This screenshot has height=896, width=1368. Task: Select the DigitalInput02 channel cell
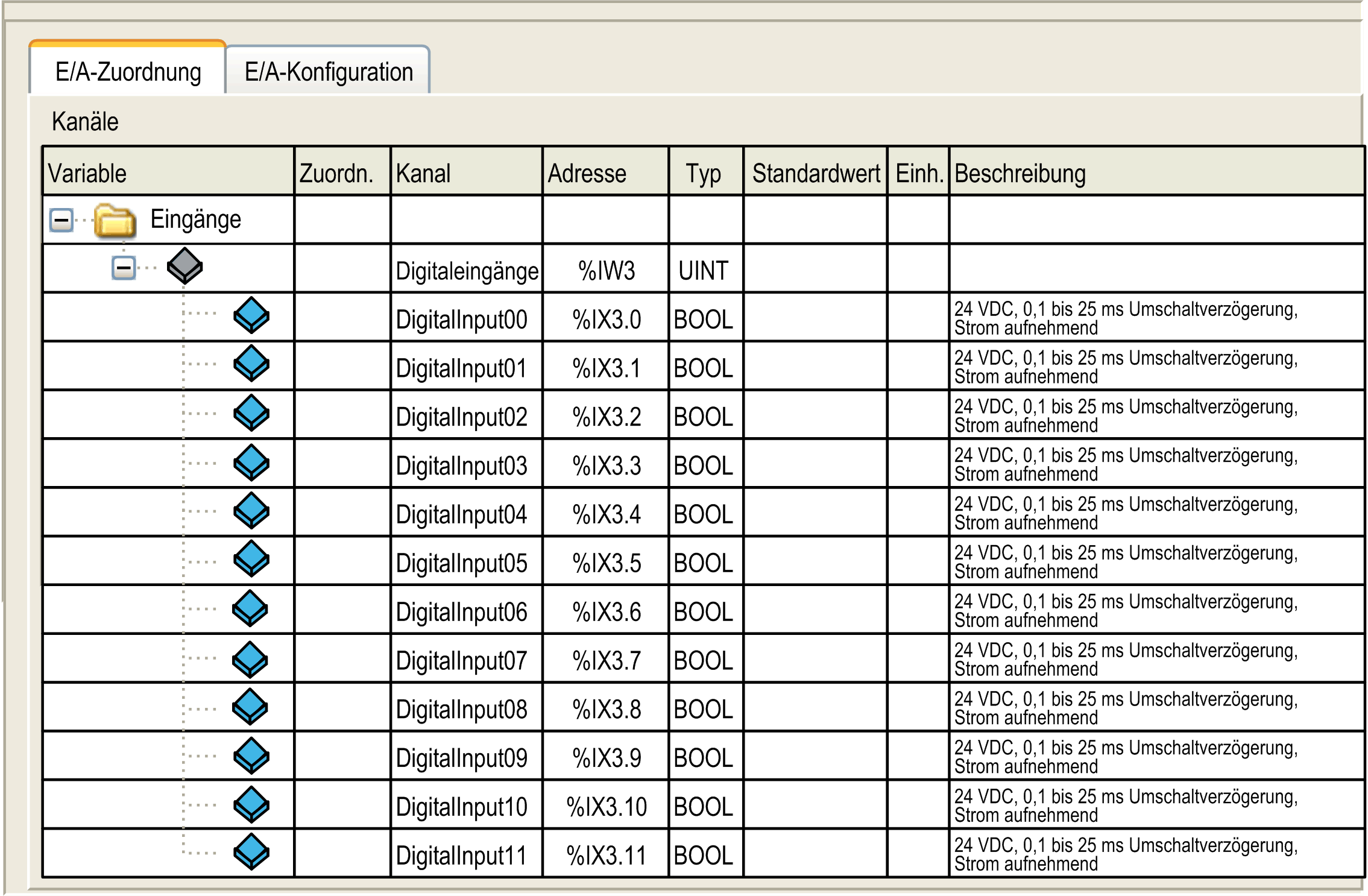(467, 415)
